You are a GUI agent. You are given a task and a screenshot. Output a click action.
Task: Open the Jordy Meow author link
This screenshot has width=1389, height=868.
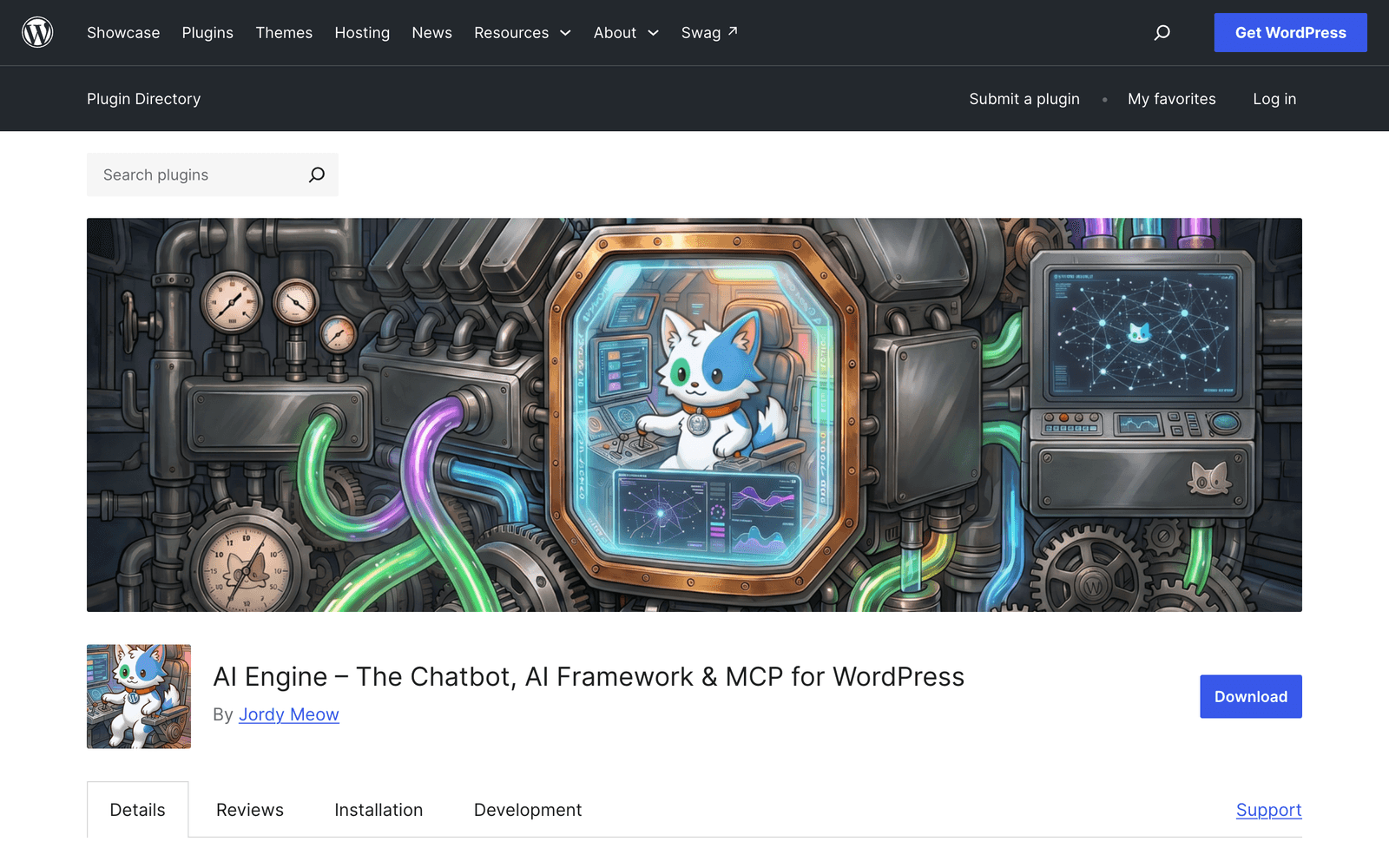click(289, 714)
